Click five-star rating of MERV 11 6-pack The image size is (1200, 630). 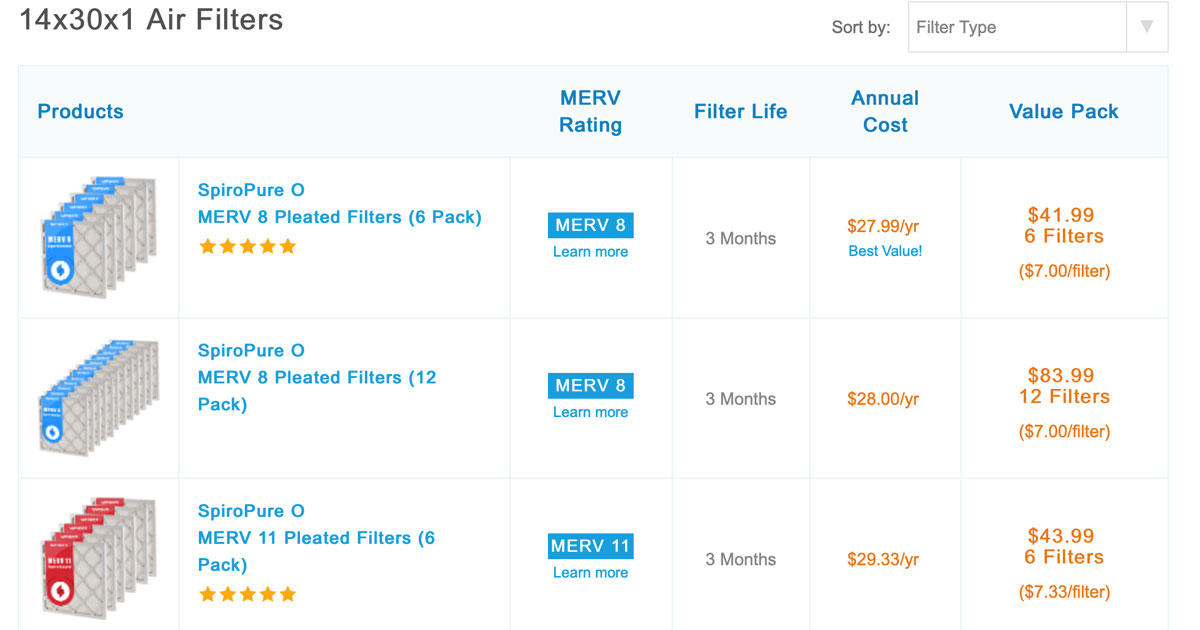click(x=247, y=594)
